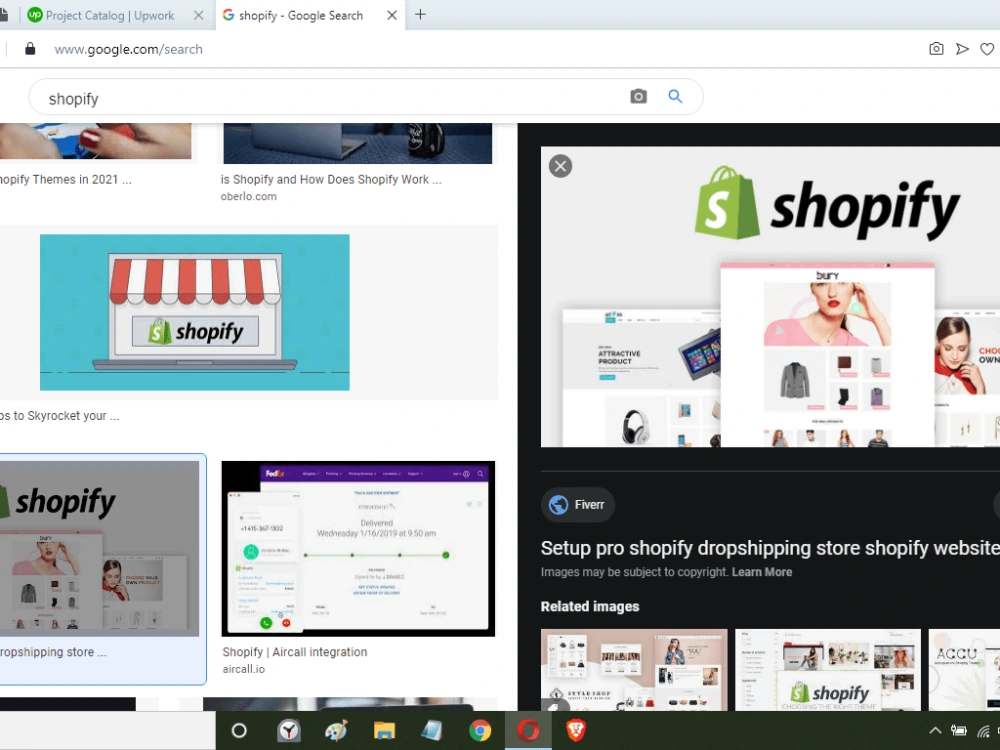Screen dimensions: 1000x750
Task: Click the blue search magnifier icon
Action: click(675, 96)
